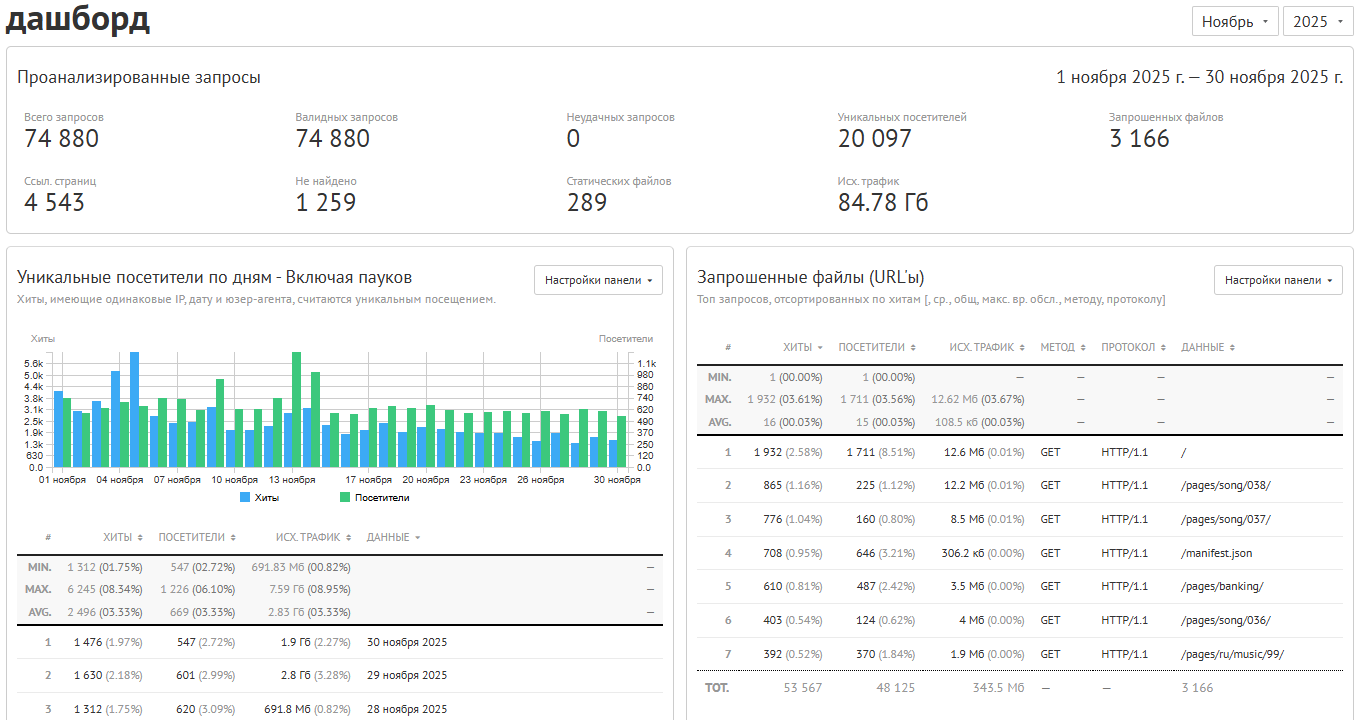Select the /pages/song/038/ row
Image resolution: width=1360 pixels, height=720 pixels.
pos(1020,485)
